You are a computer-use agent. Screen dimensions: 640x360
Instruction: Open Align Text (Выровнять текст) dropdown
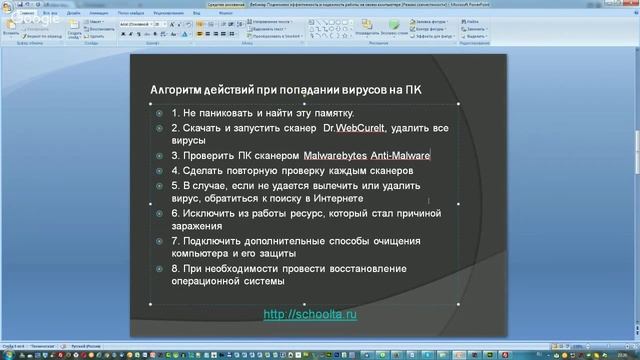(x=267, y=29)
